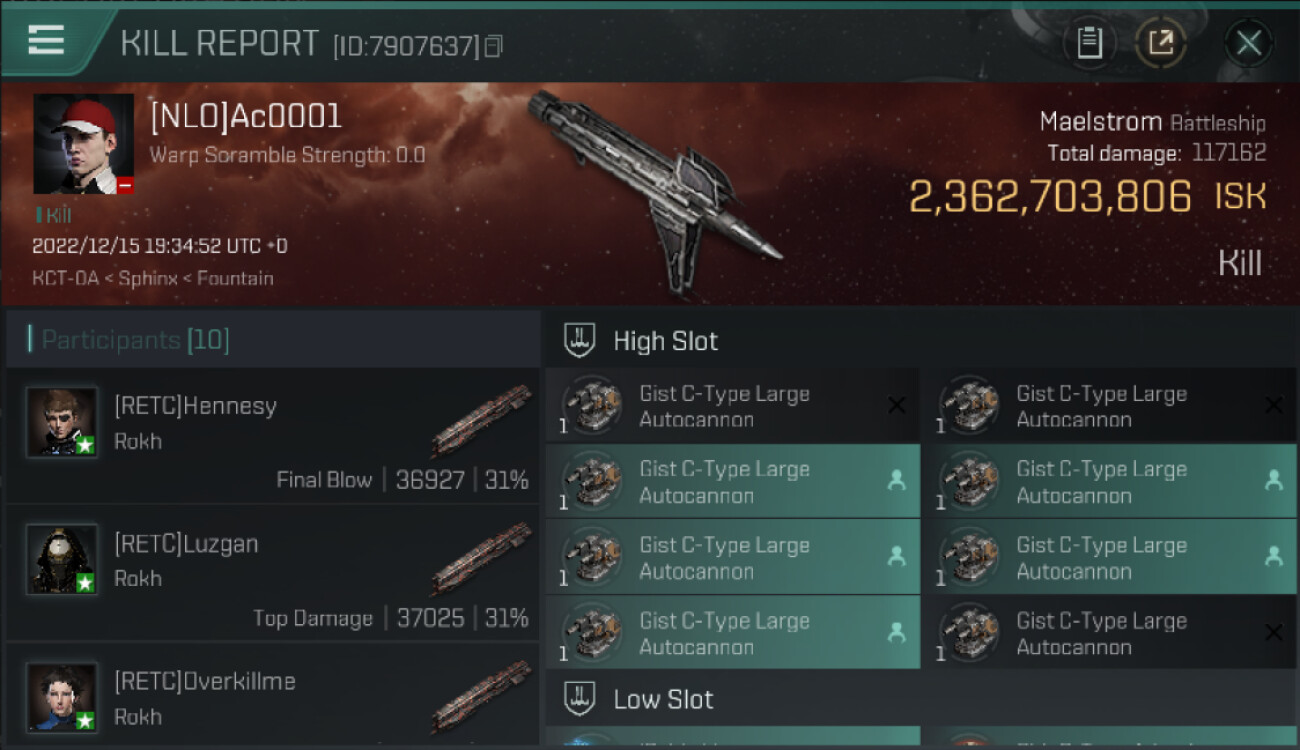This screenshot has width=1300, height=750.
Task: Close the kill report window
Action: pyautogui.click(x=1248, y=43)
